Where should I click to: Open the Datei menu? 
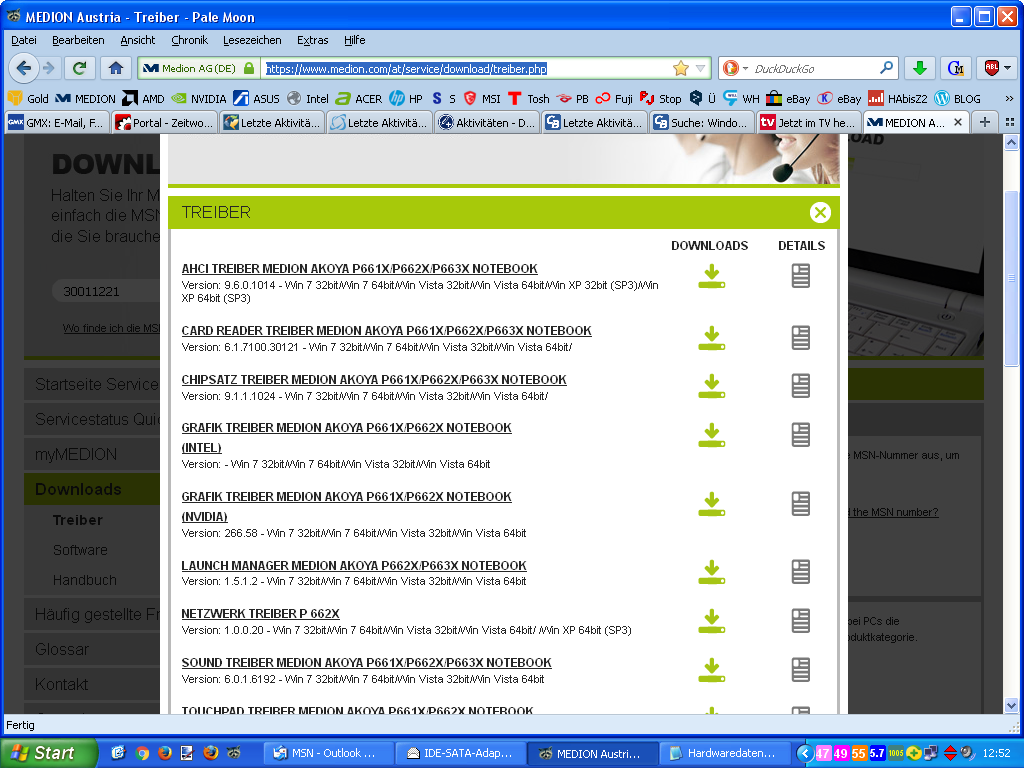click(x=24, y=40)
